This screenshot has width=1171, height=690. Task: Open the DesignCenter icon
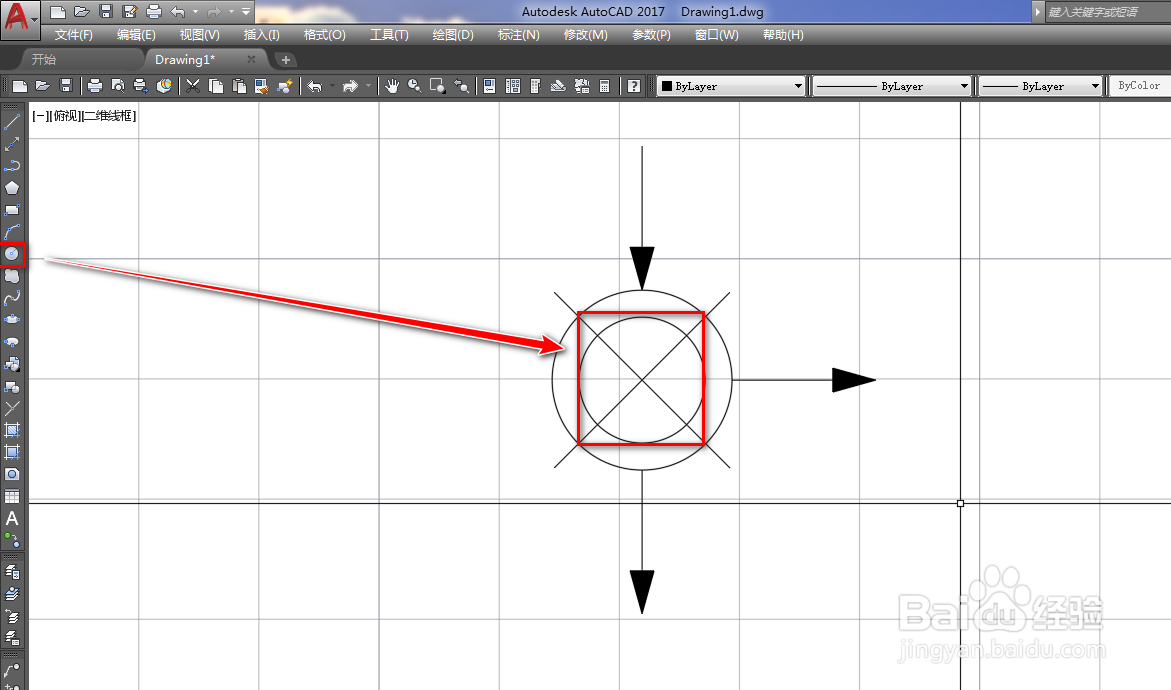tap(512, 86)
